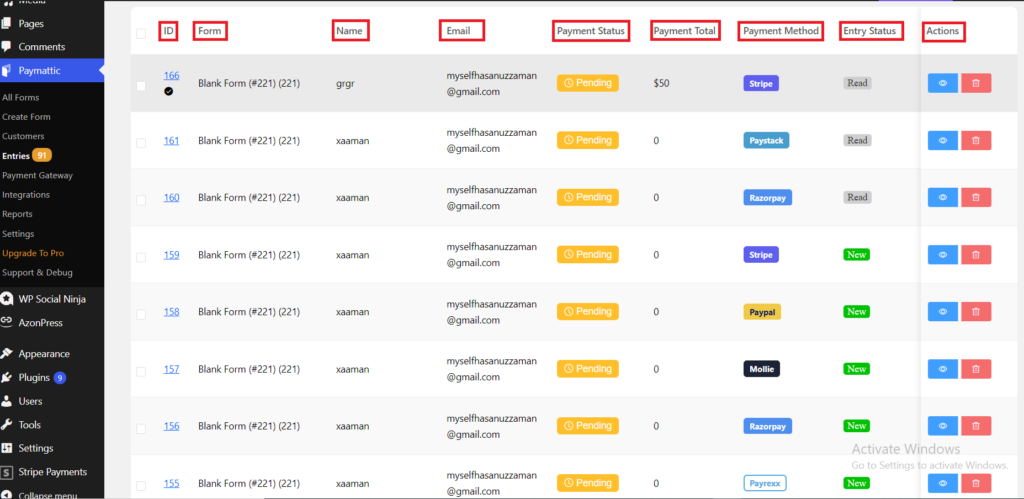
Task: Click the Payment Method column header
Action: point(781,31)
